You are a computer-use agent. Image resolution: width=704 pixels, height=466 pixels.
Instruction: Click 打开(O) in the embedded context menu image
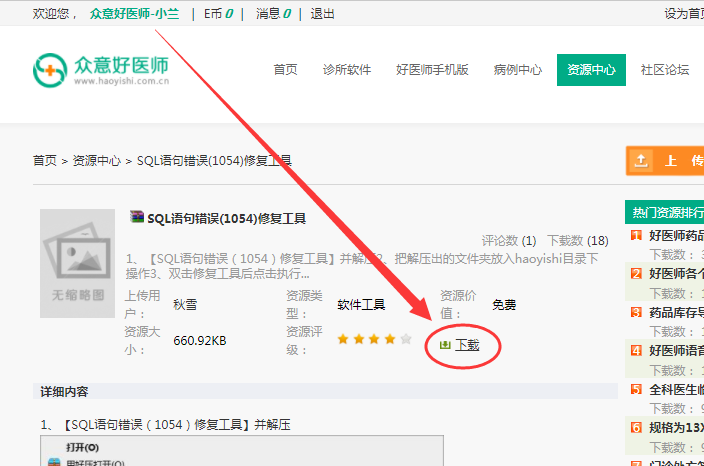83,448
